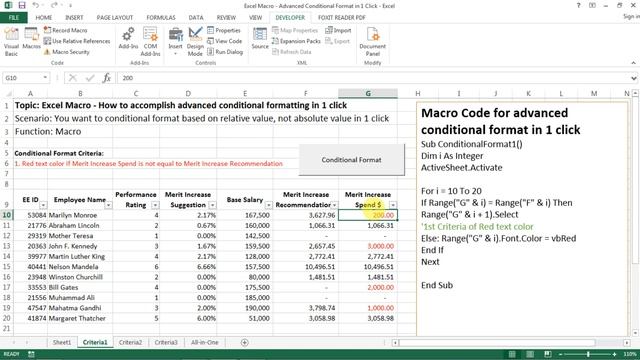640x360 pixels.
Task: Toggle Design Mode
Action: pyautogui.click(x=195, y=42)
